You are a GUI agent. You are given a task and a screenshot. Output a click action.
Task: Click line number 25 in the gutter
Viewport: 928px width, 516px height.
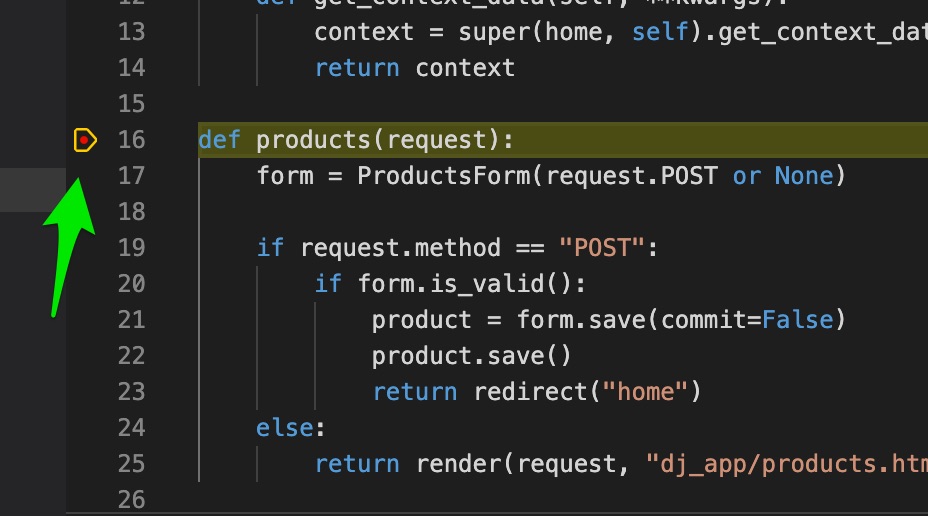(x=131, y=464)
